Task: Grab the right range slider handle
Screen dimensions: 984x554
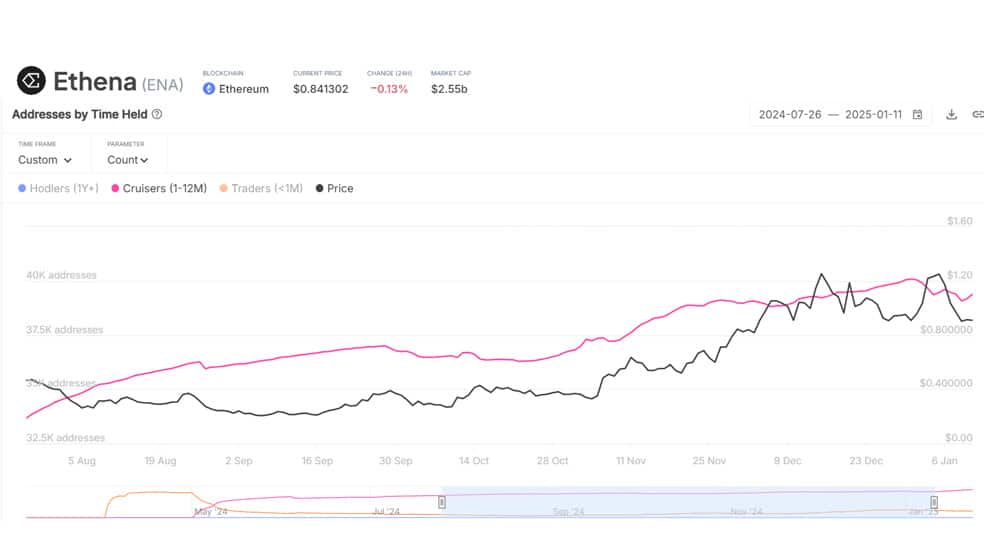Action: [934, 502]
